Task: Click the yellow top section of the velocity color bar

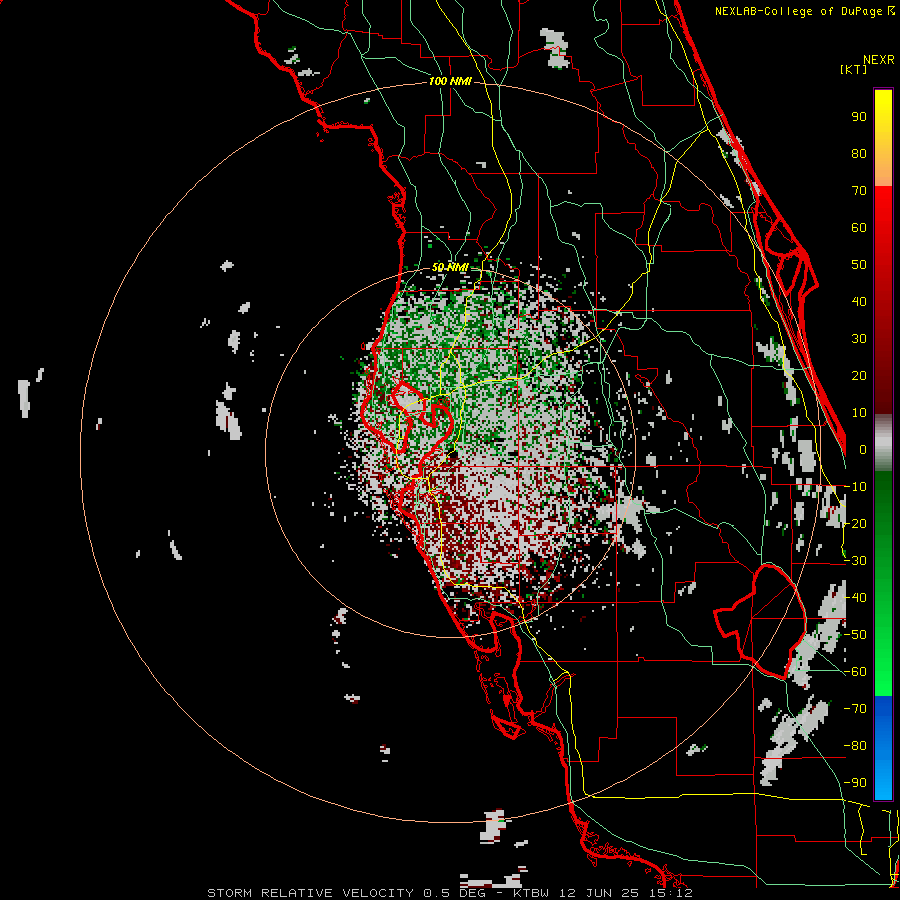Action: 883,138
